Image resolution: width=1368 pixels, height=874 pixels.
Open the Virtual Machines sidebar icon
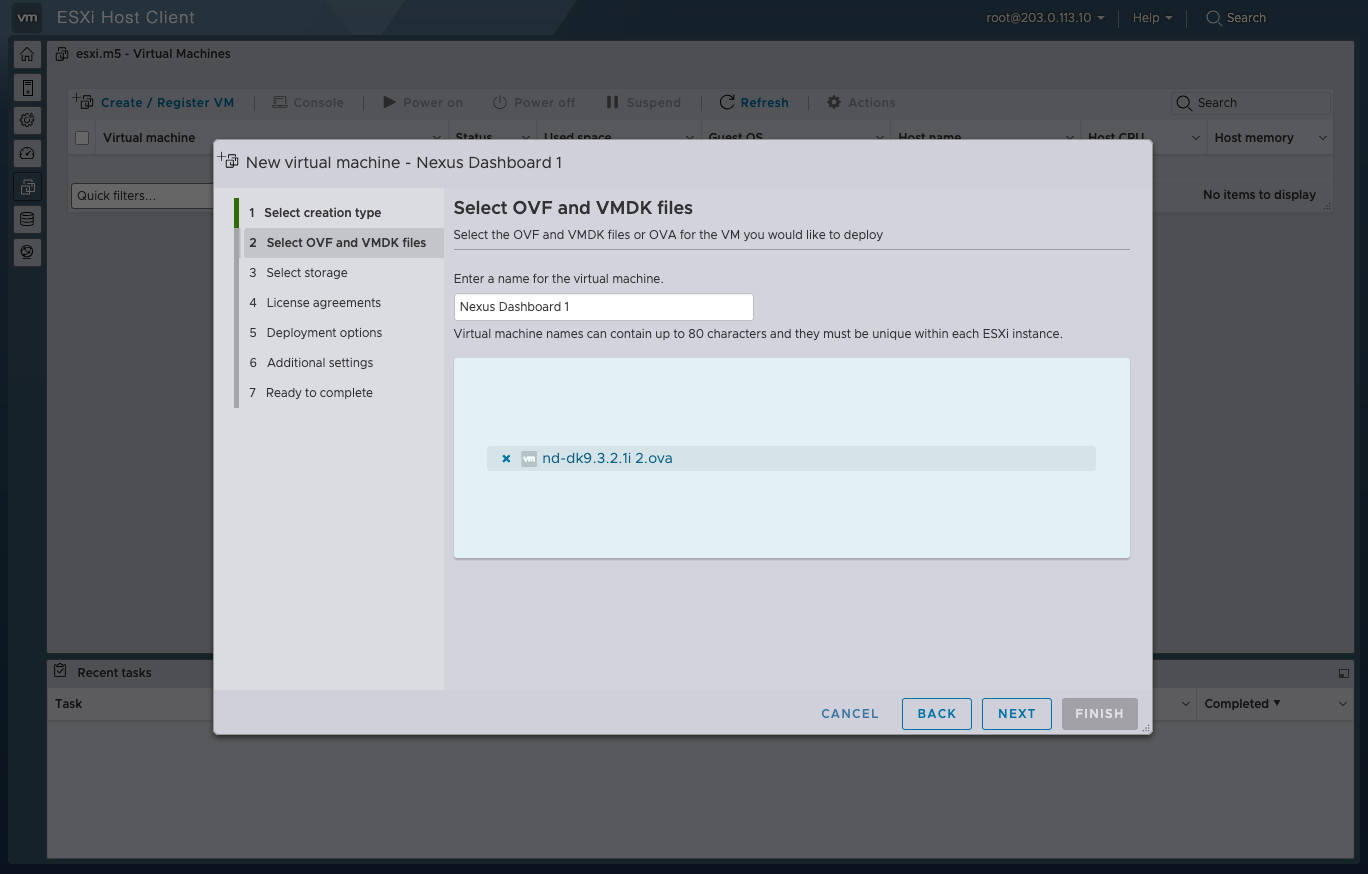click(x=27, y=186)
